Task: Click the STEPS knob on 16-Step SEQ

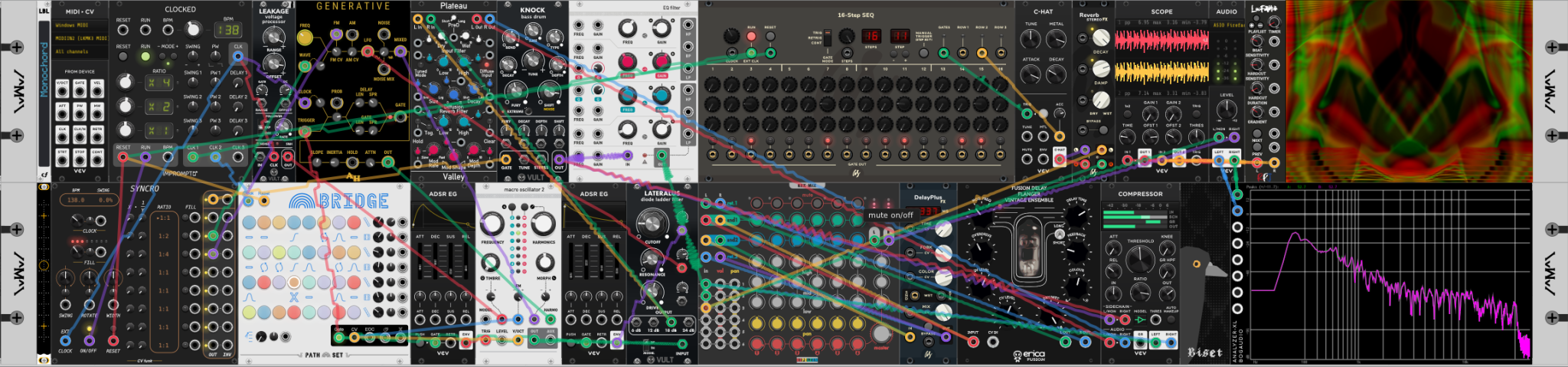Action: 847,36
